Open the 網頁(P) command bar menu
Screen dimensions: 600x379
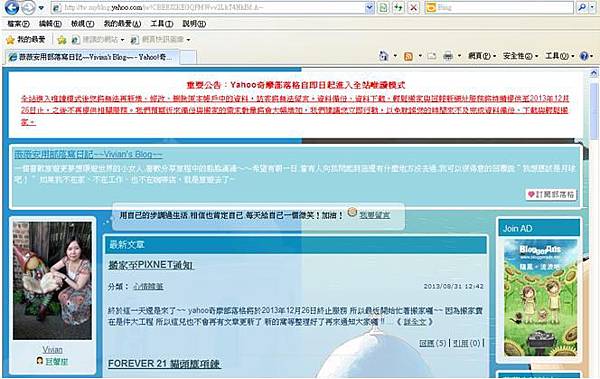coord(482,56)
